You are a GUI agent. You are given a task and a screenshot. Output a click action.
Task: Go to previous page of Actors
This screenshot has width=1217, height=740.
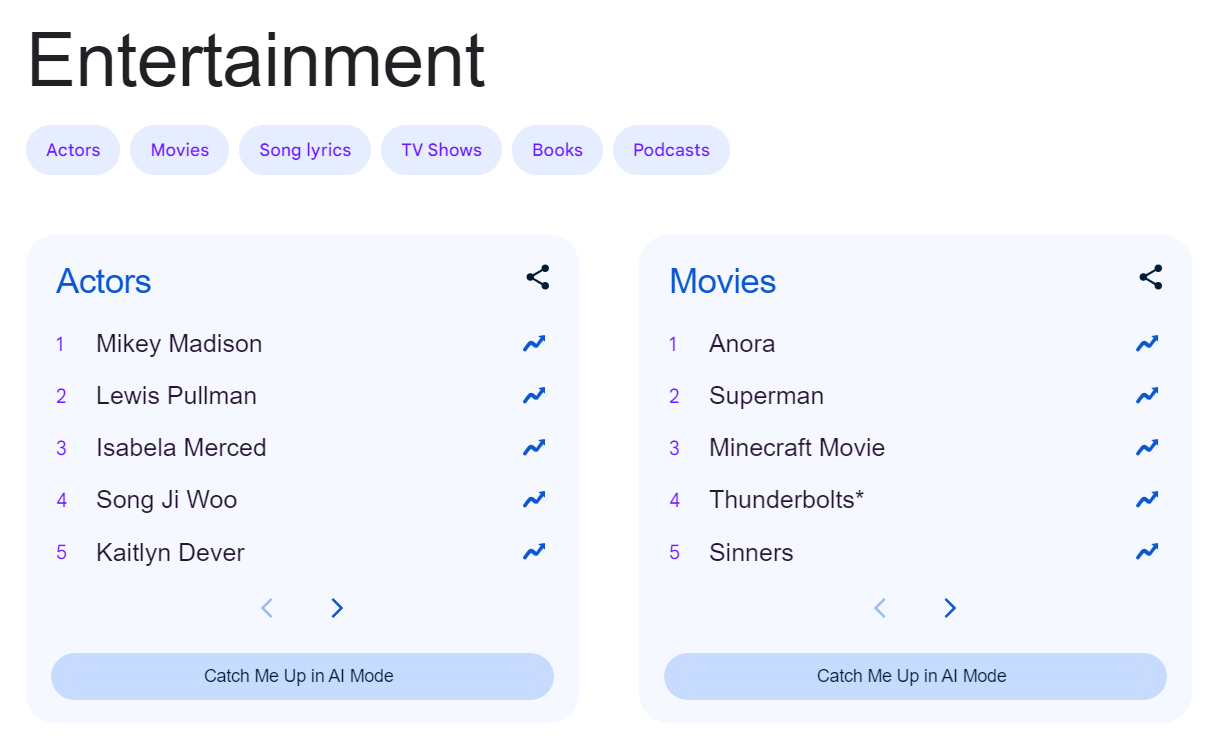point(267,608)
